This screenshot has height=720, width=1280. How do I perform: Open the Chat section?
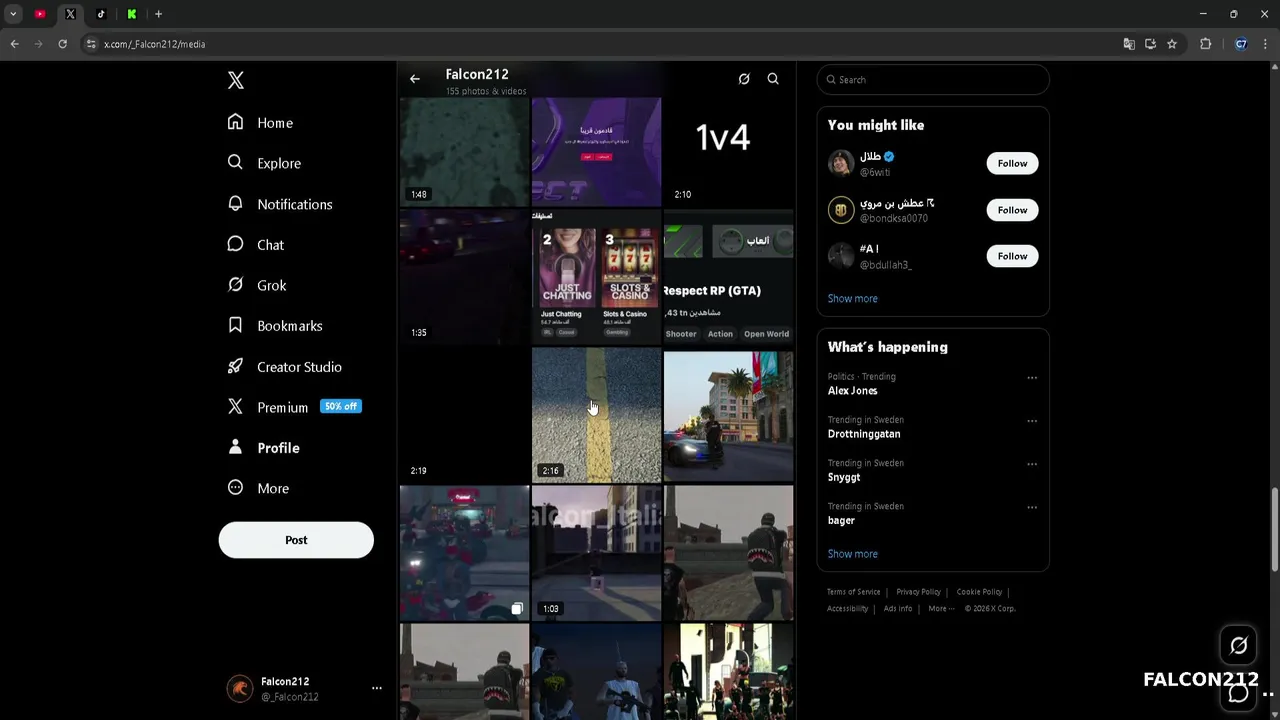coord(256,245)
